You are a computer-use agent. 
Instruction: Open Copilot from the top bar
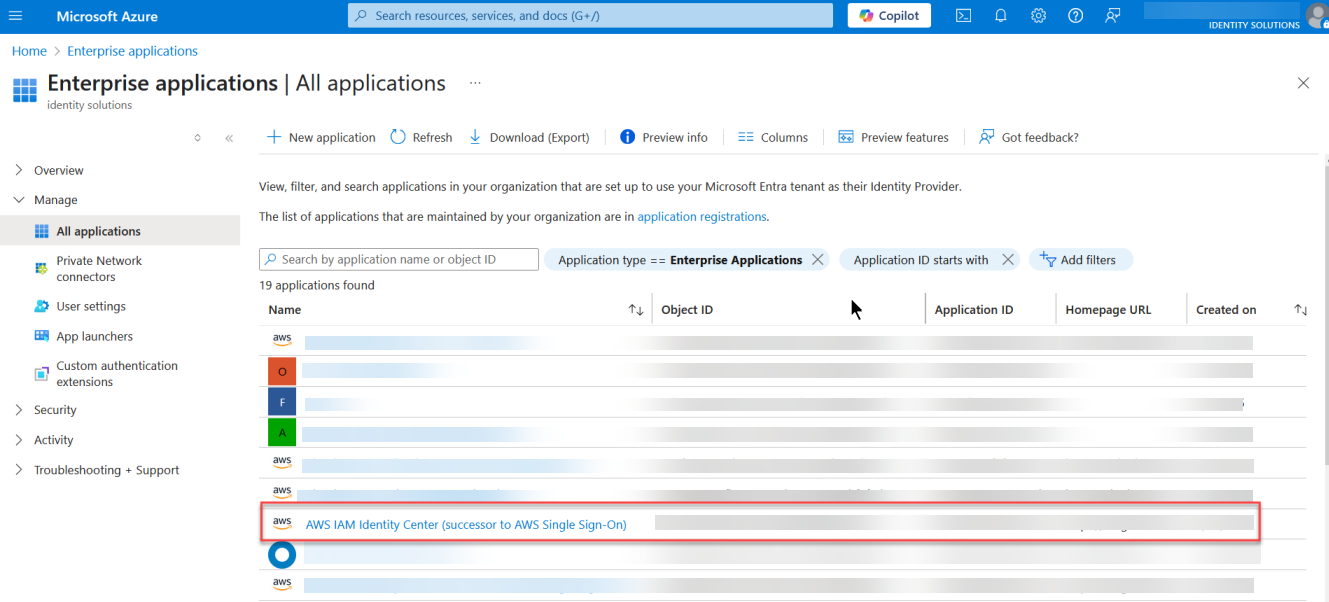click(888, 15)
